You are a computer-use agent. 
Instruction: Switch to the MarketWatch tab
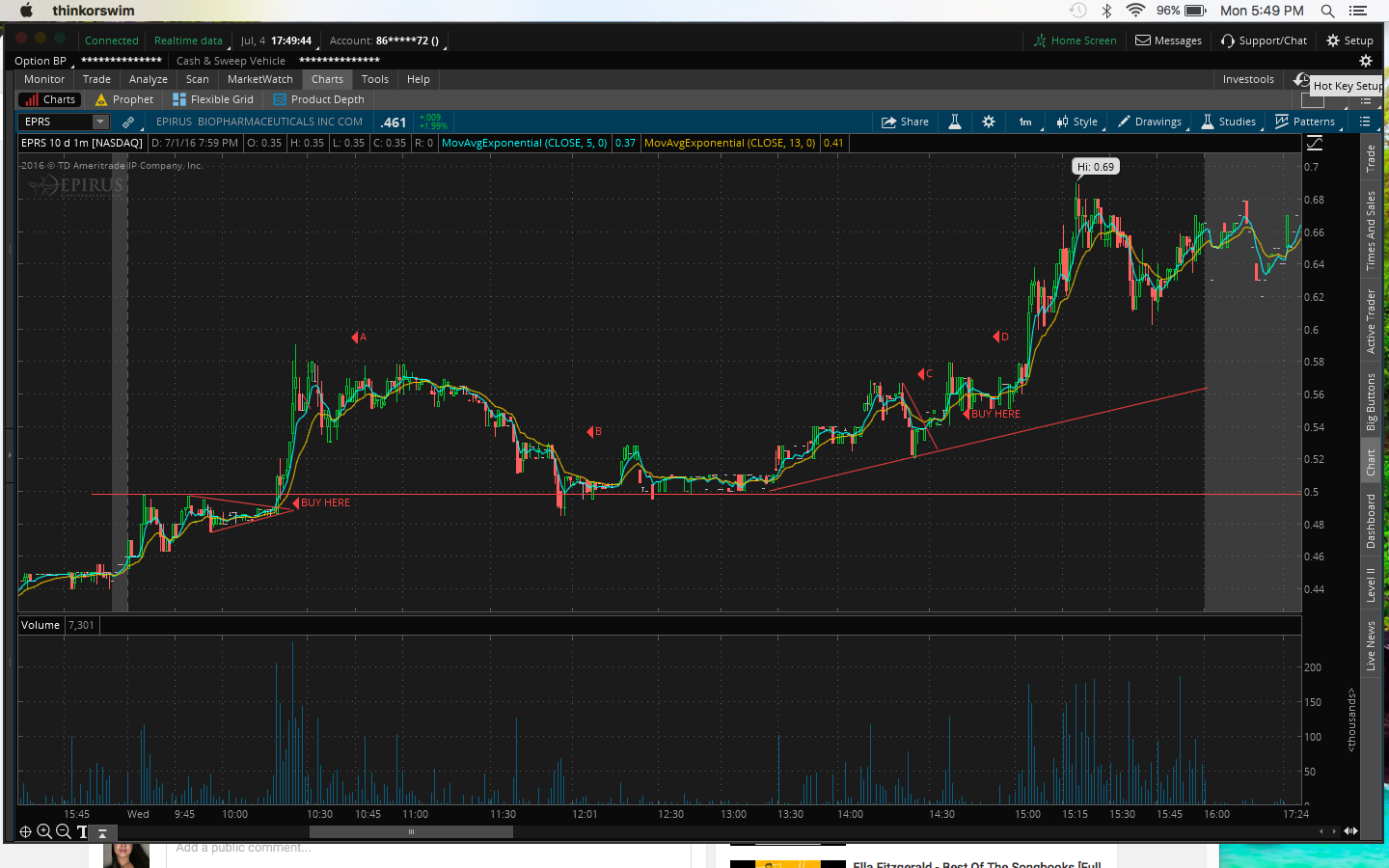[x=259, y=79]
